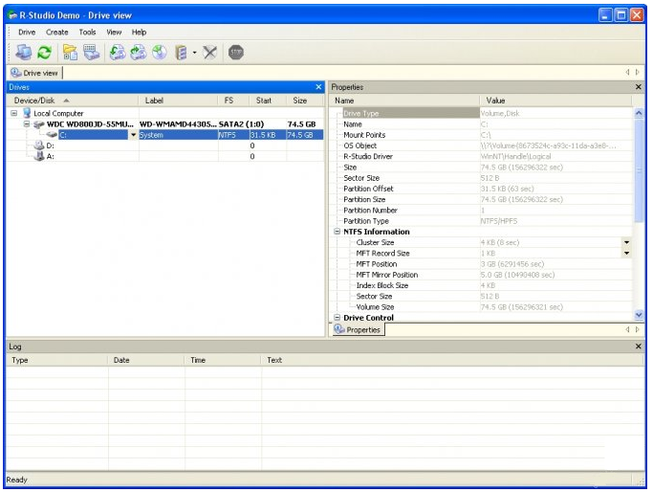653x492 pixels.
Task: Click the Value column header in Properties
Action: [x=556, y=100]
